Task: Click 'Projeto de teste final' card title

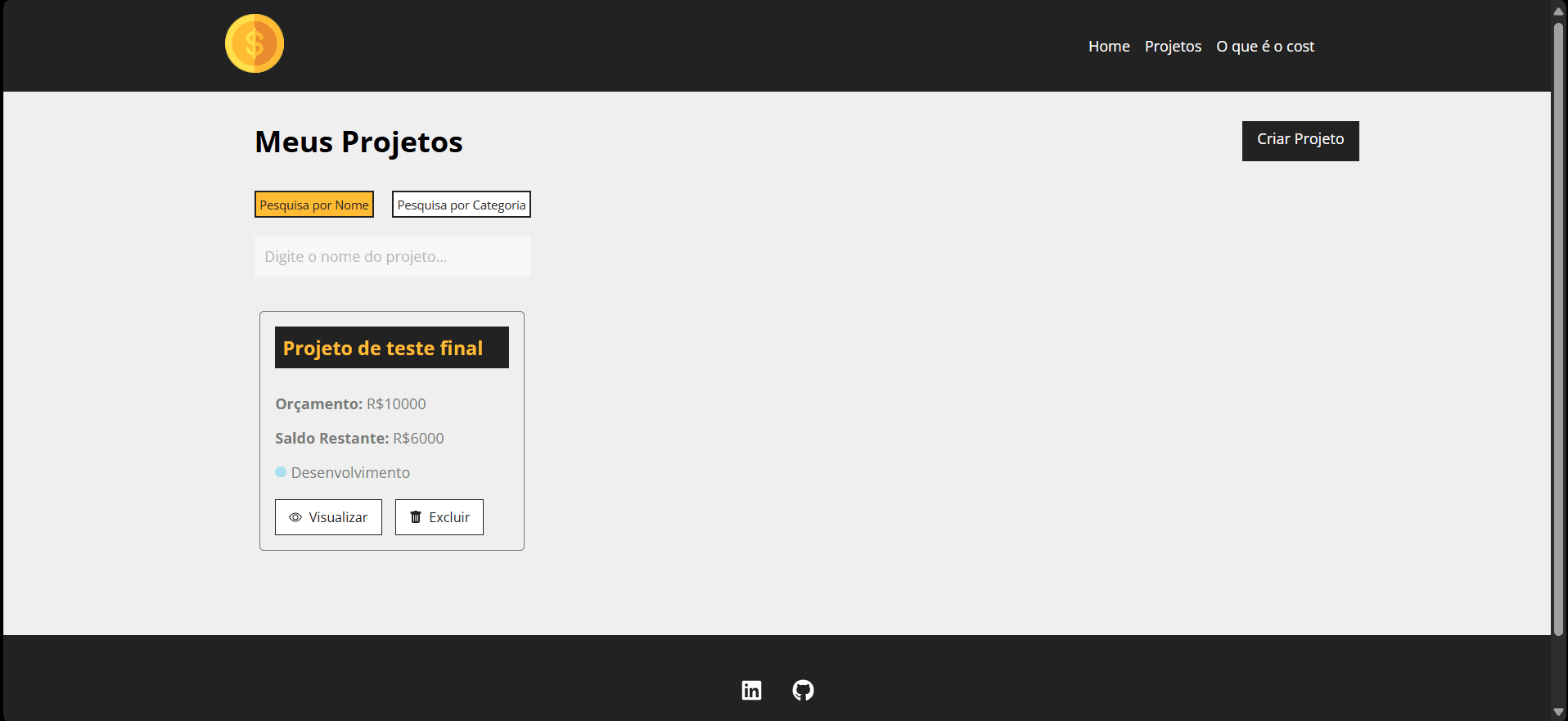Action: (x=391, y=348)
